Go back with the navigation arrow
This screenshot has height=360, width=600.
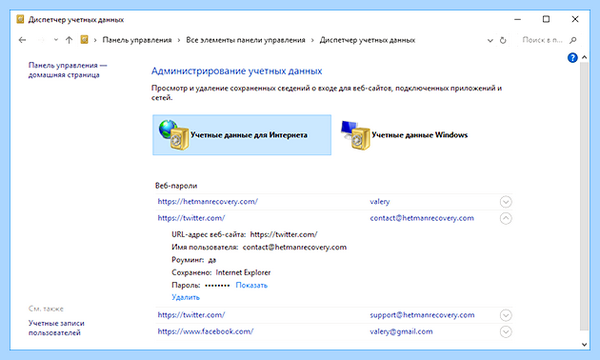tap(22, 40)
